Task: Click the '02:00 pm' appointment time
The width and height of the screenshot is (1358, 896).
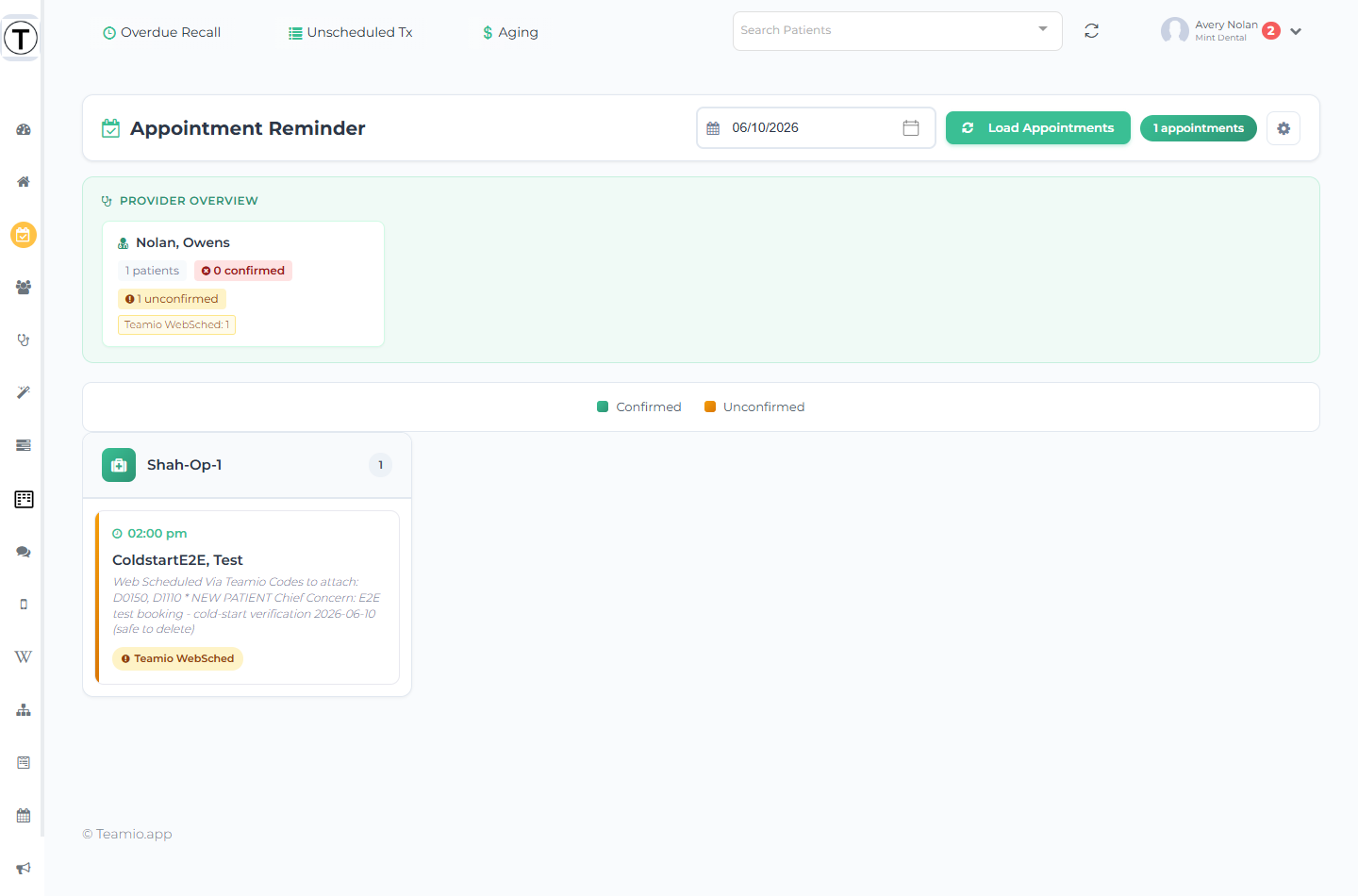Action: coord(157,534)
